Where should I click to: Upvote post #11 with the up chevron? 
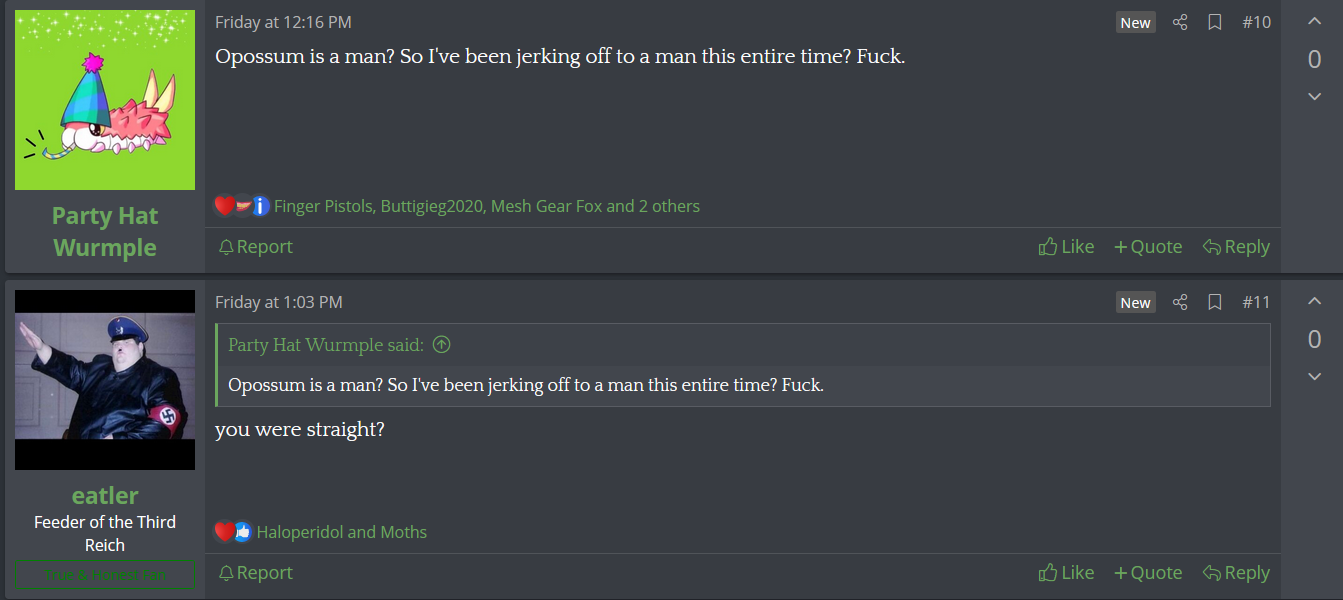(x=1314, y=302)
